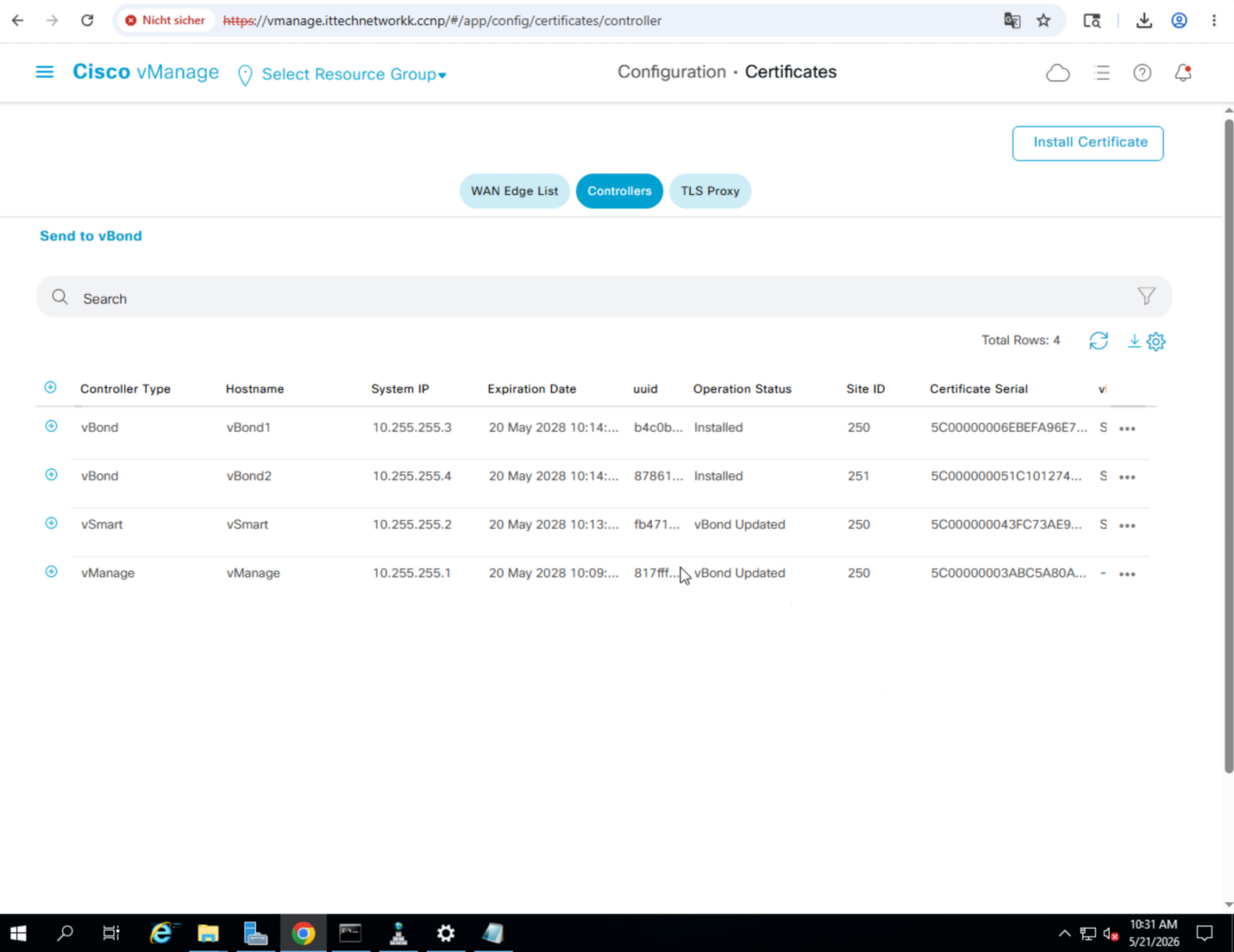1234x952 pixels.
Task: Open Windows Settings gear in taskbar
Action: click(x=445, y=933)
